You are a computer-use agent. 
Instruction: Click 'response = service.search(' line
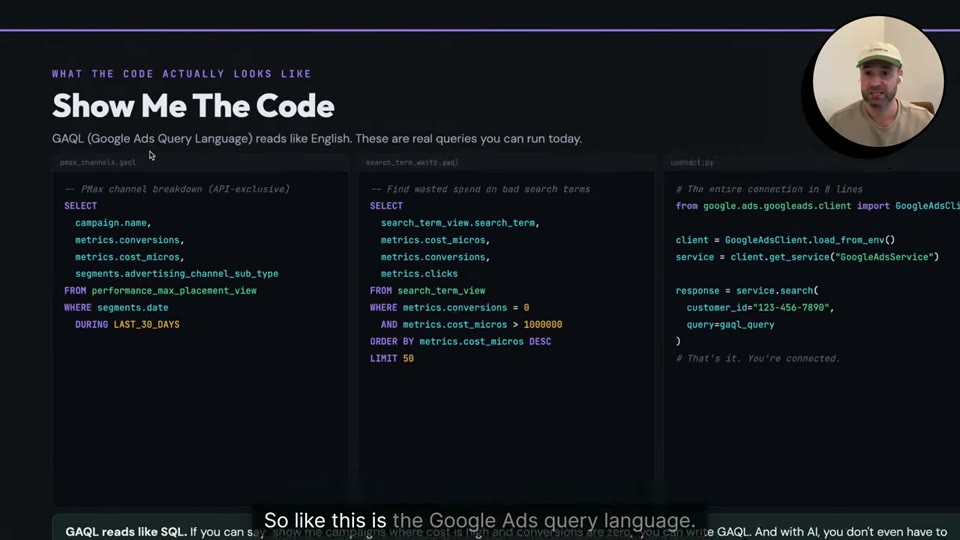click(x=747, y=291)
